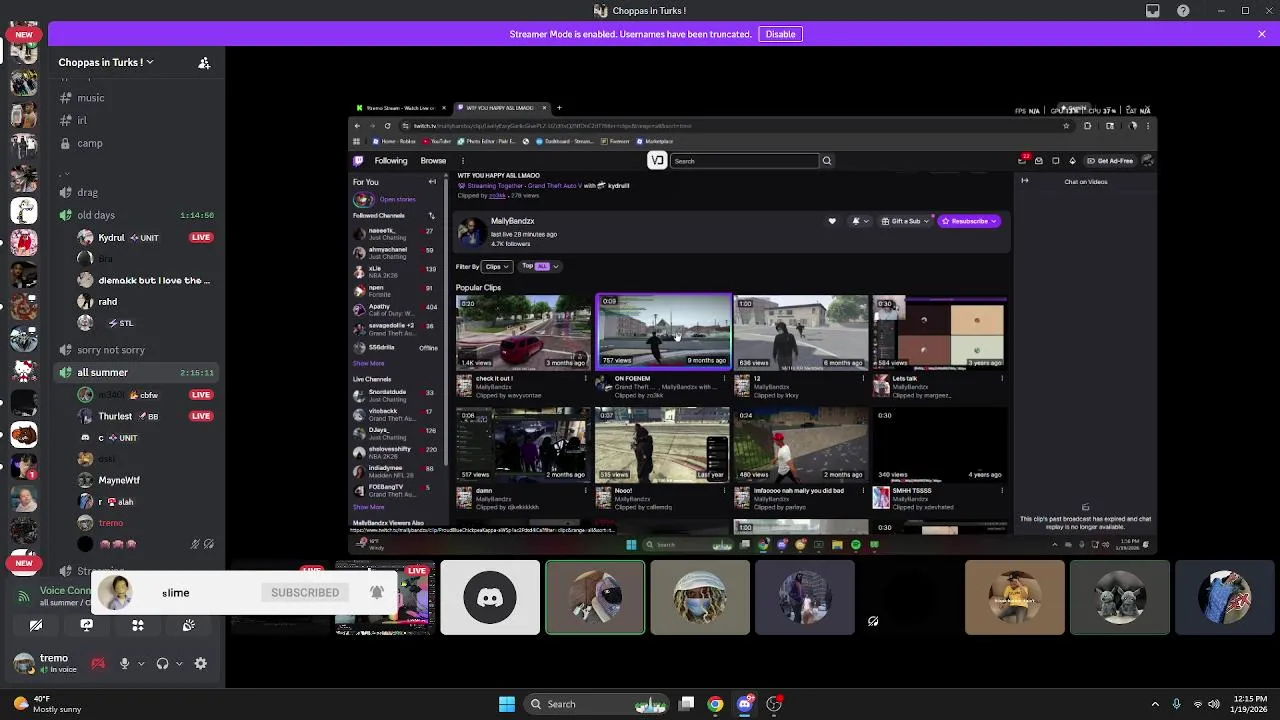This screenshot has height=720, width=1280.
Task: Click user Thurlest in all summer
Action: click(x=115, y=416)
